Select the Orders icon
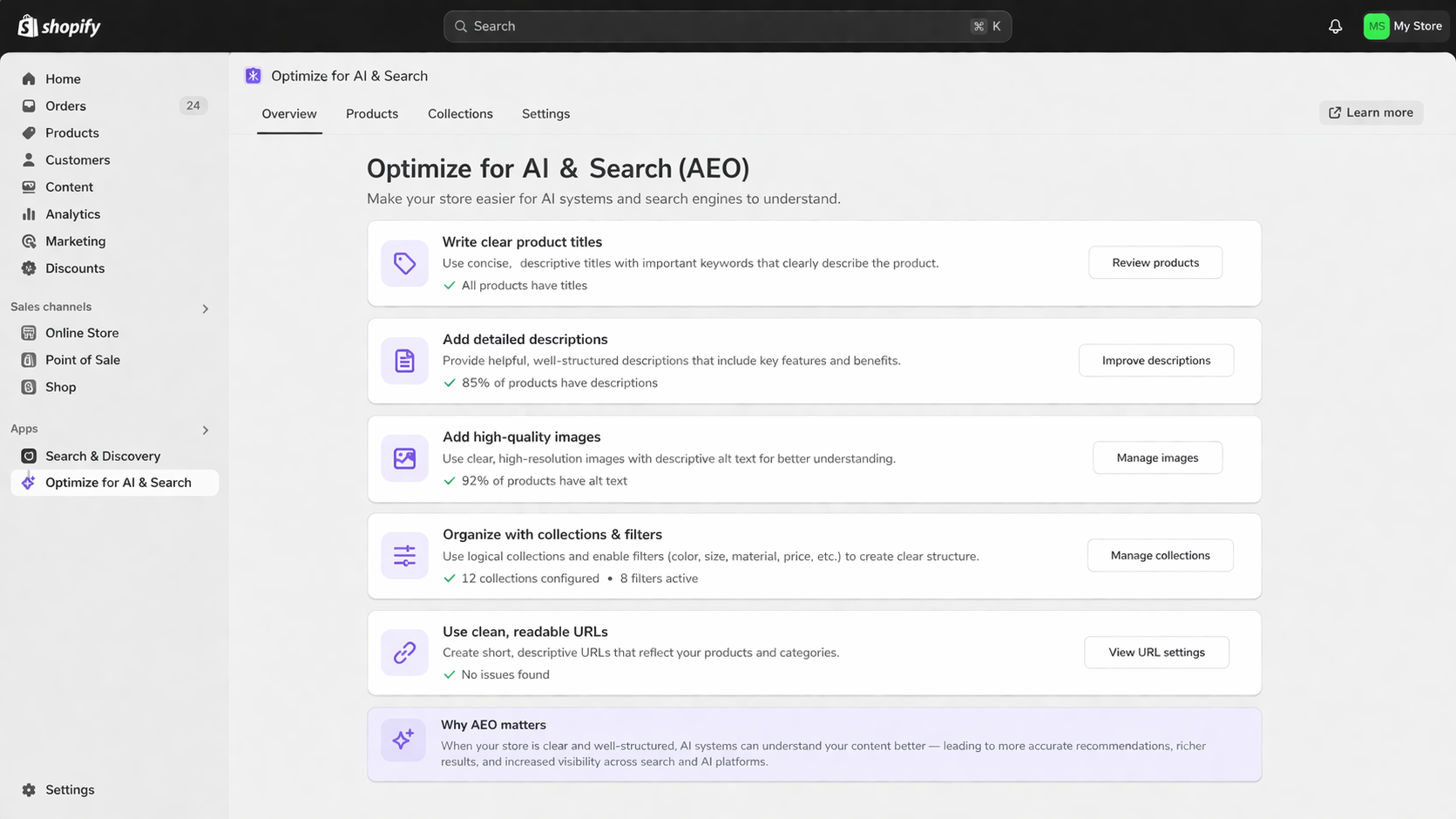The width and height of the screenshot is (1456, 819). click(x=29, y=105)
